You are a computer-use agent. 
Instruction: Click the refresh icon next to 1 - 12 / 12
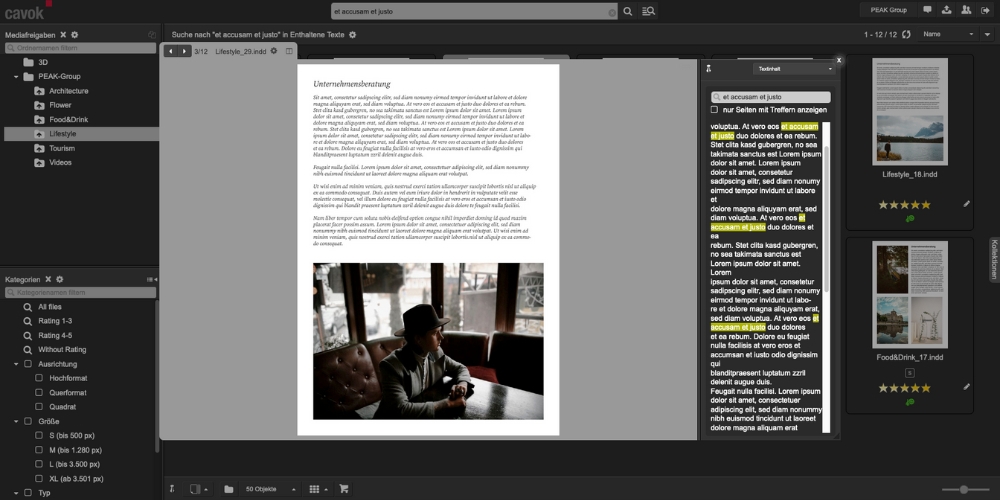[906, 34]
